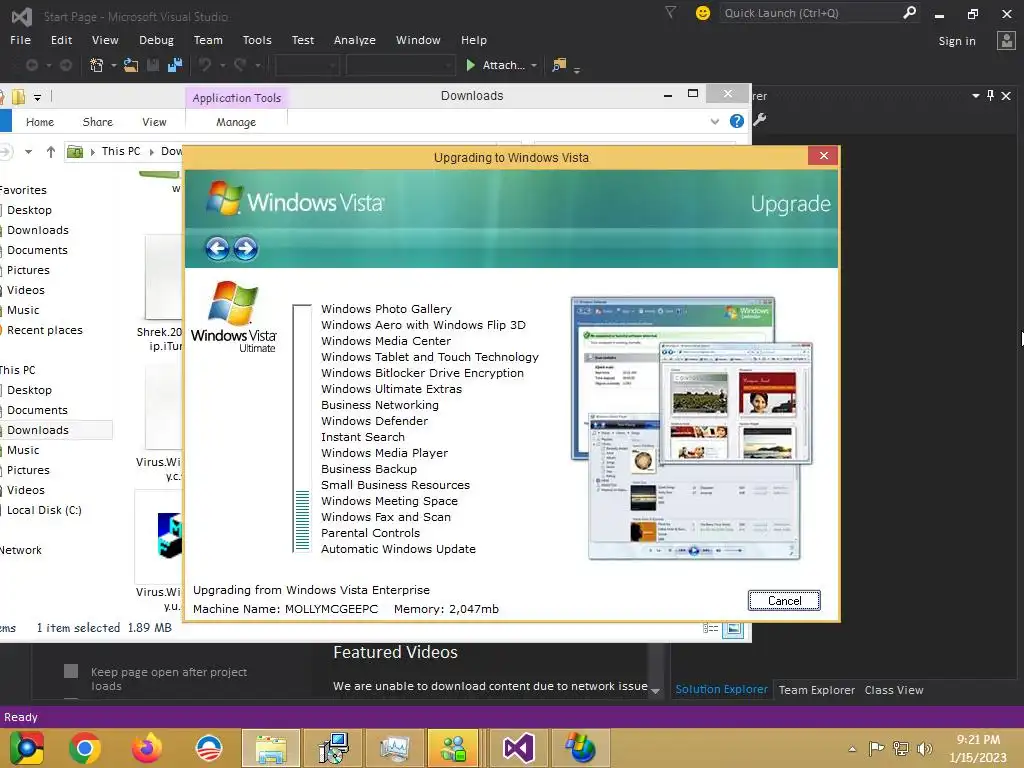
Task: Open the solution platforms combo box
Action: click(x=400, y=65)
